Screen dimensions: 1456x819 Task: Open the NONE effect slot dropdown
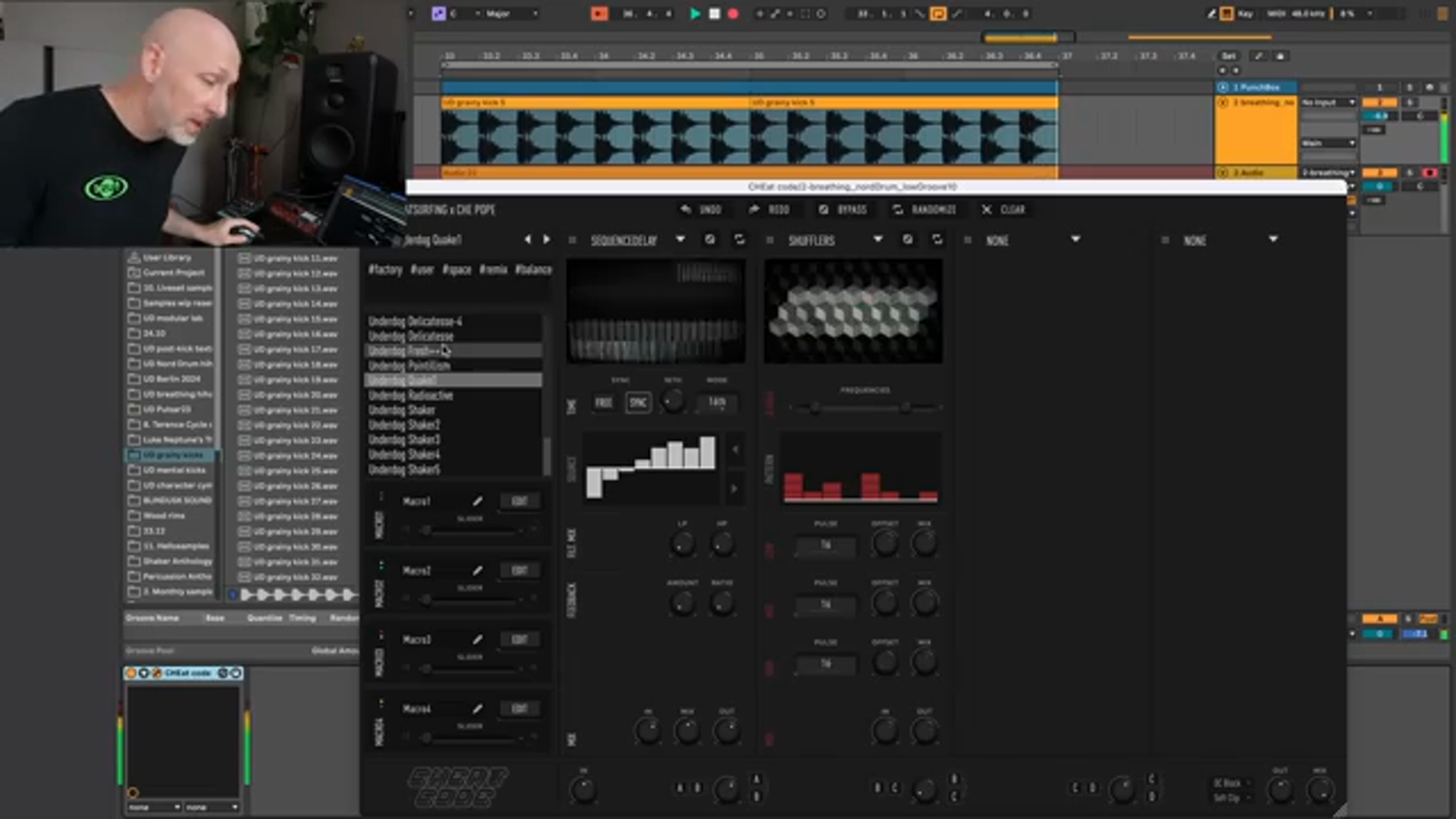pos(1075,240)
